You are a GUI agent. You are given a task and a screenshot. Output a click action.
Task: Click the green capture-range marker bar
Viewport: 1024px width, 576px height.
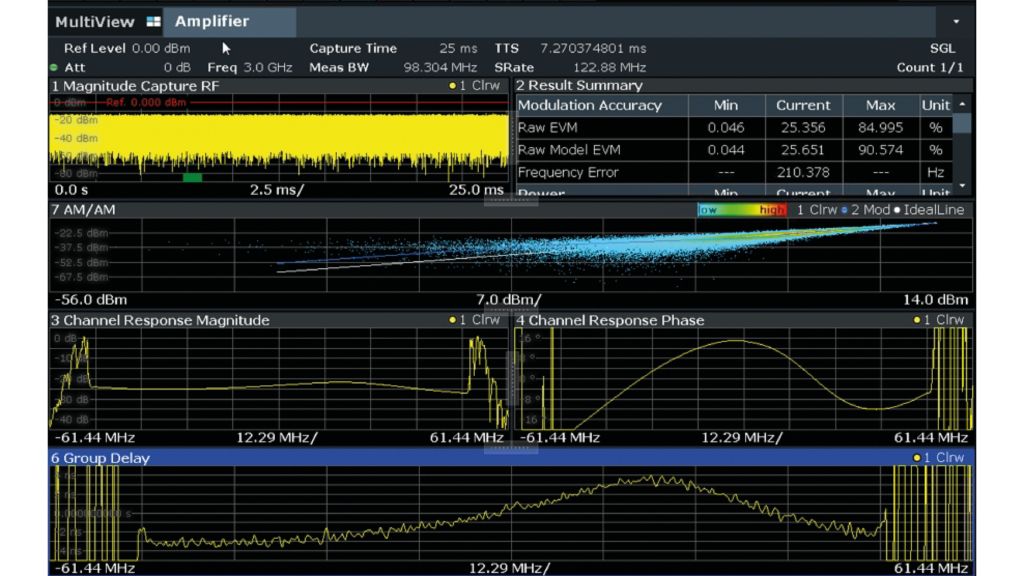[x=193, y=177]
